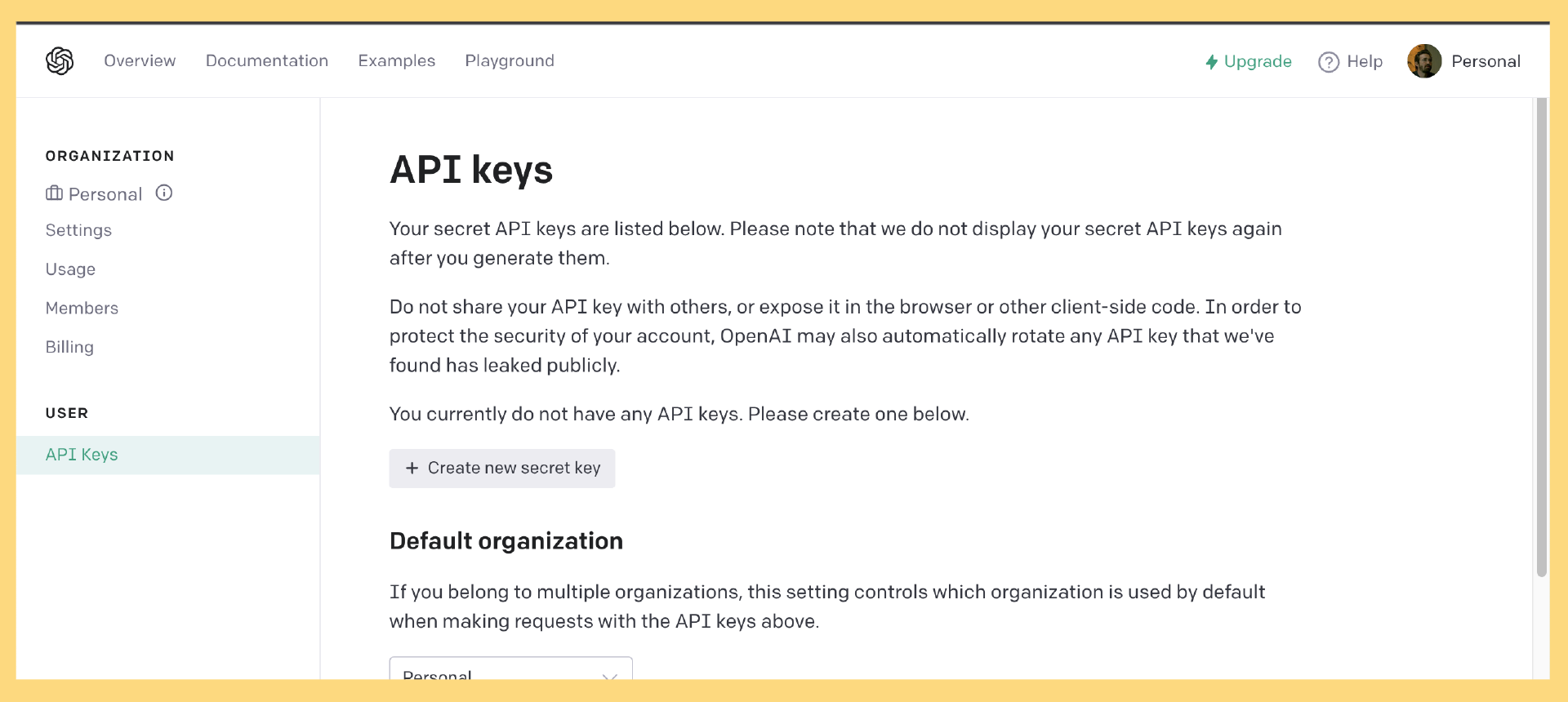Click the plus icon on Create new secret key
This screenshot has width=1568, height=702.
point(412,469)
